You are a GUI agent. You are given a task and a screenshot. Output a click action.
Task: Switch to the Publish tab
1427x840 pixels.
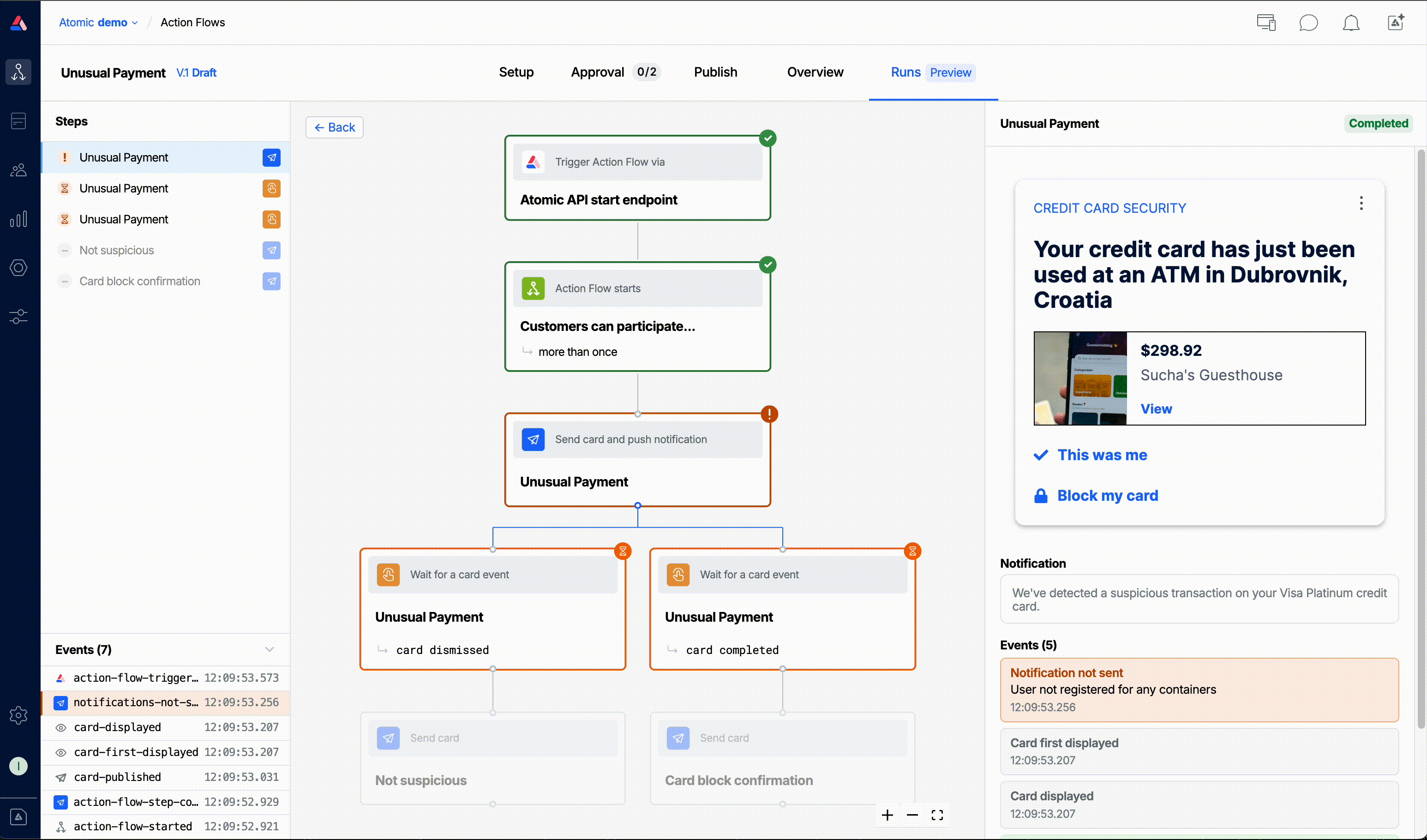pos(715,72)
